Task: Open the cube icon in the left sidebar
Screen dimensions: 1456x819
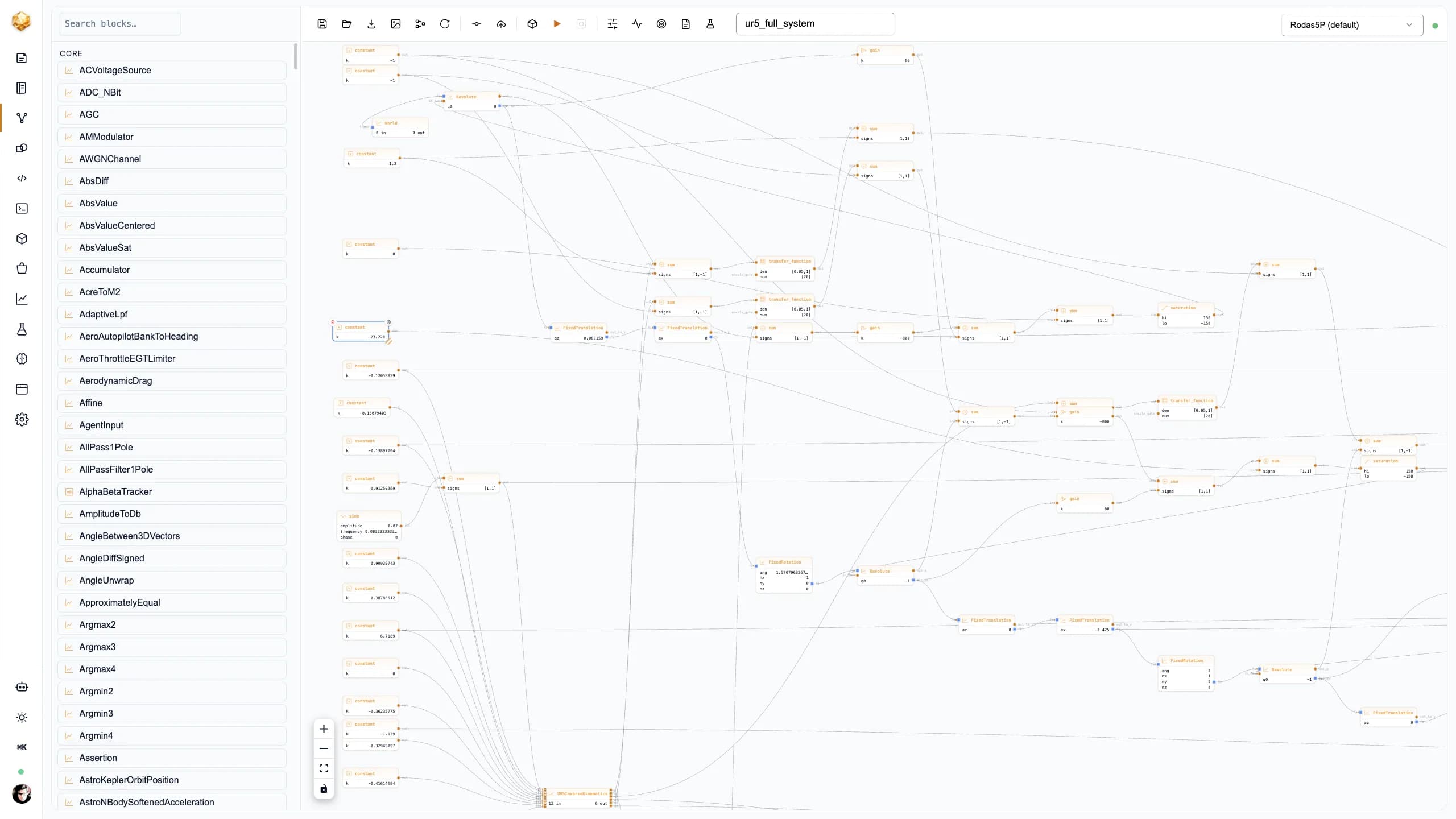Action: pos(22,238)
